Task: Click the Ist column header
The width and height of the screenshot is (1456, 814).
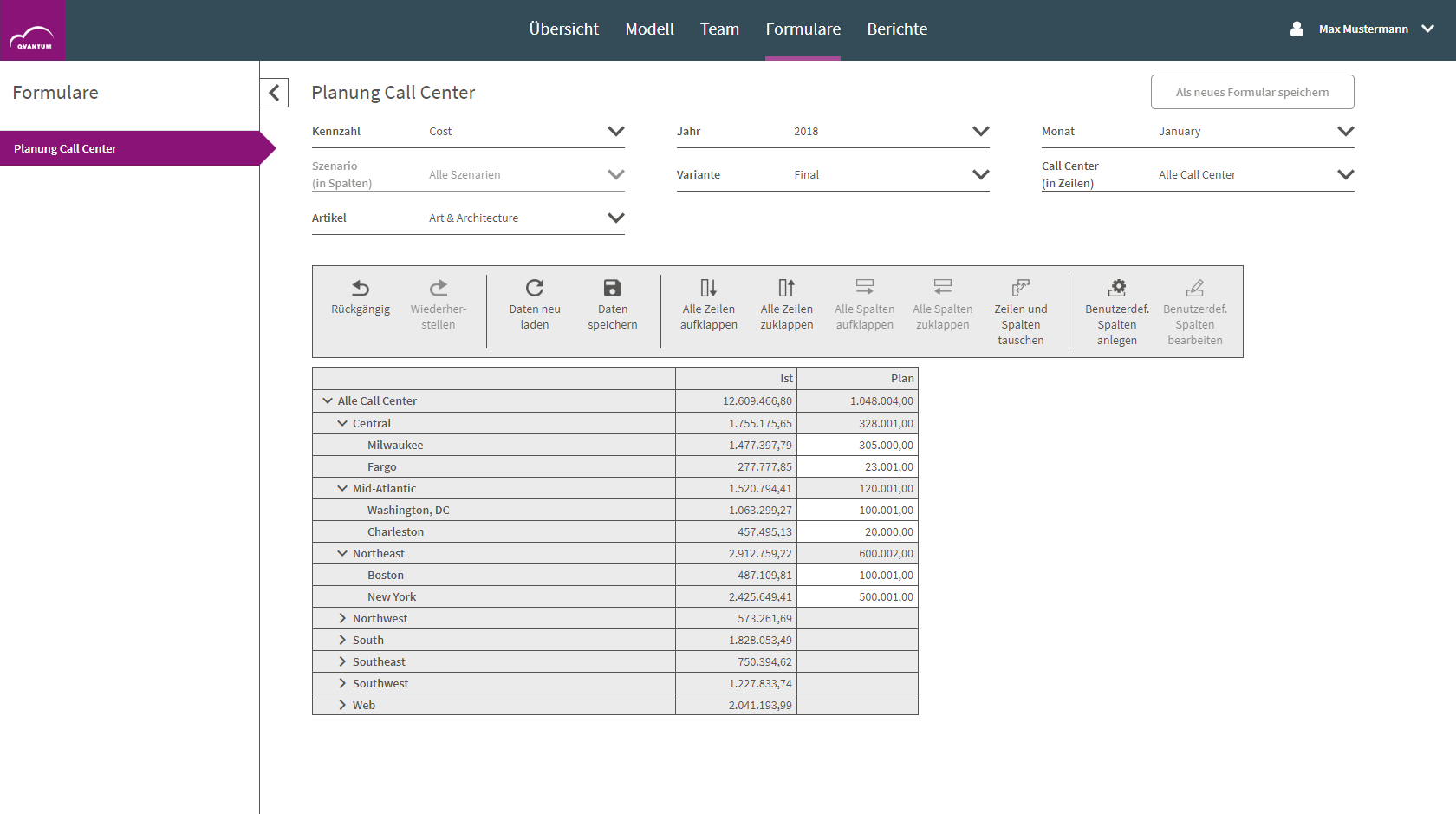Action: tap(736, 379)
